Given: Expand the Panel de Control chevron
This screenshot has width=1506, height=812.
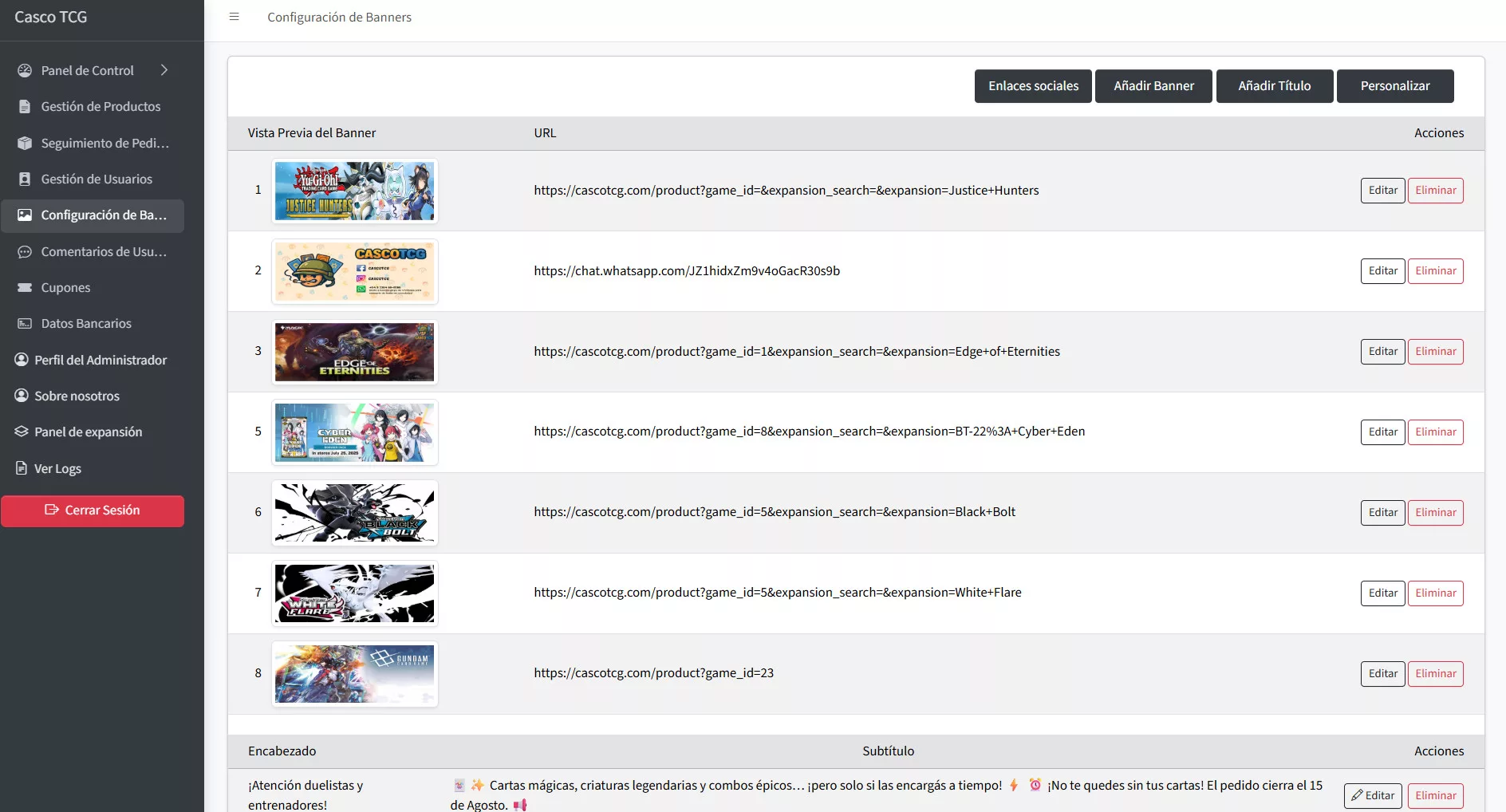Looking at the screenshot, I should tap(164, 70).
